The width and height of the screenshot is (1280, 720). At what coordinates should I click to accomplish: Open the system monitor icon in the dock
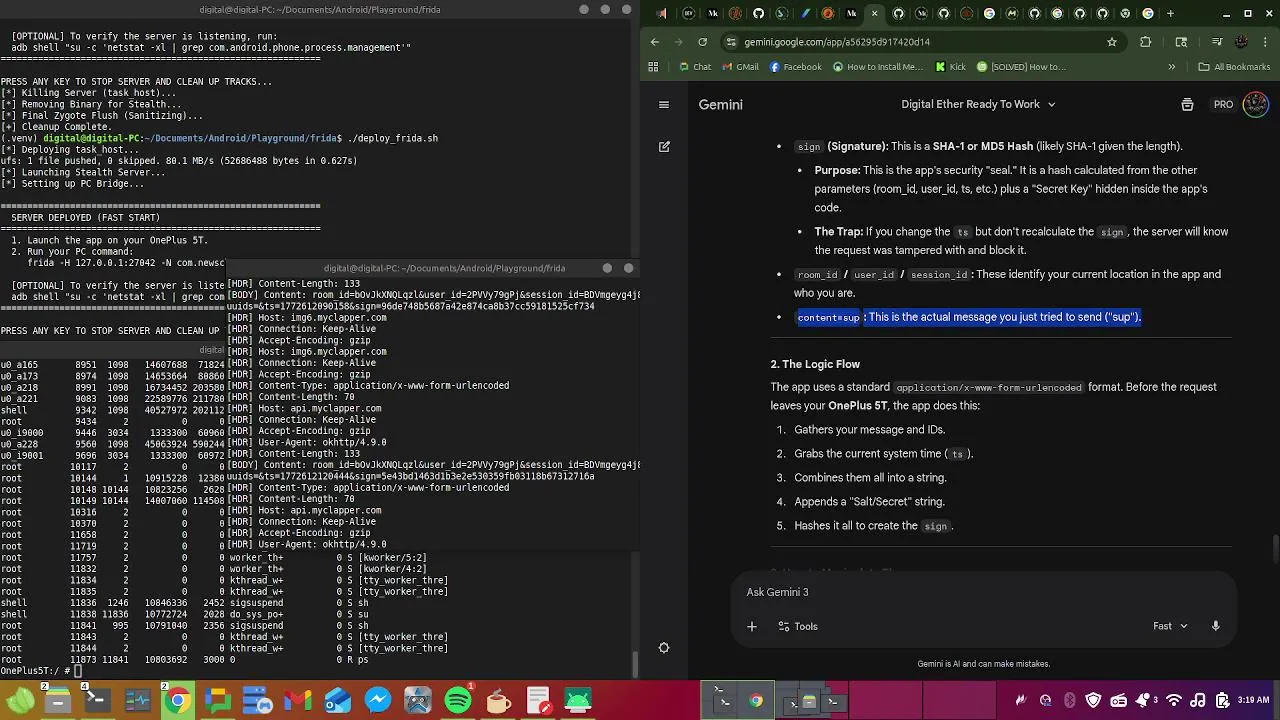click(137, 701)
